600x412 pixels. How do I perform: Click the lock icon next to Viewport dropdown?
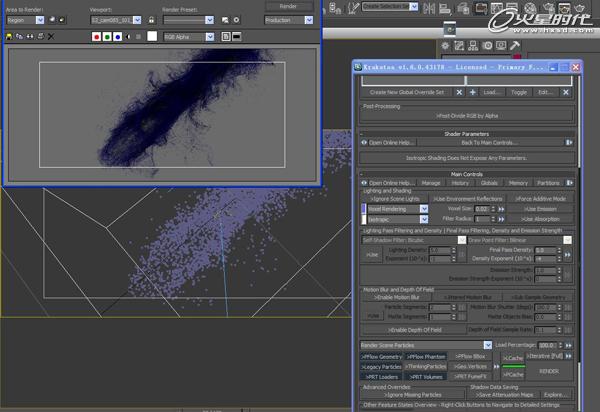(x=151, y=19)
